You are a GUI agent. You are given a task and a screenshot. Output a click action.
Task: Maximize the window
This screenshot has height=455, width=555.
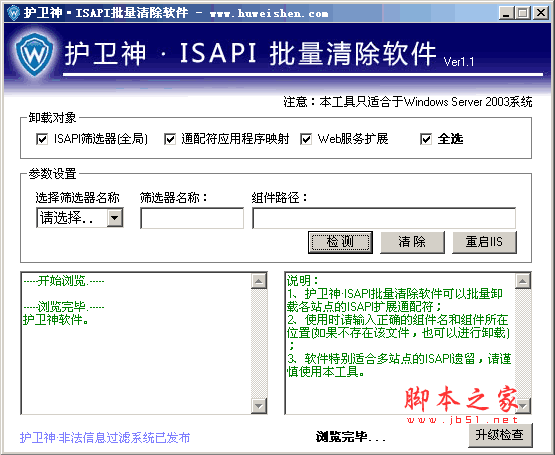523,13
